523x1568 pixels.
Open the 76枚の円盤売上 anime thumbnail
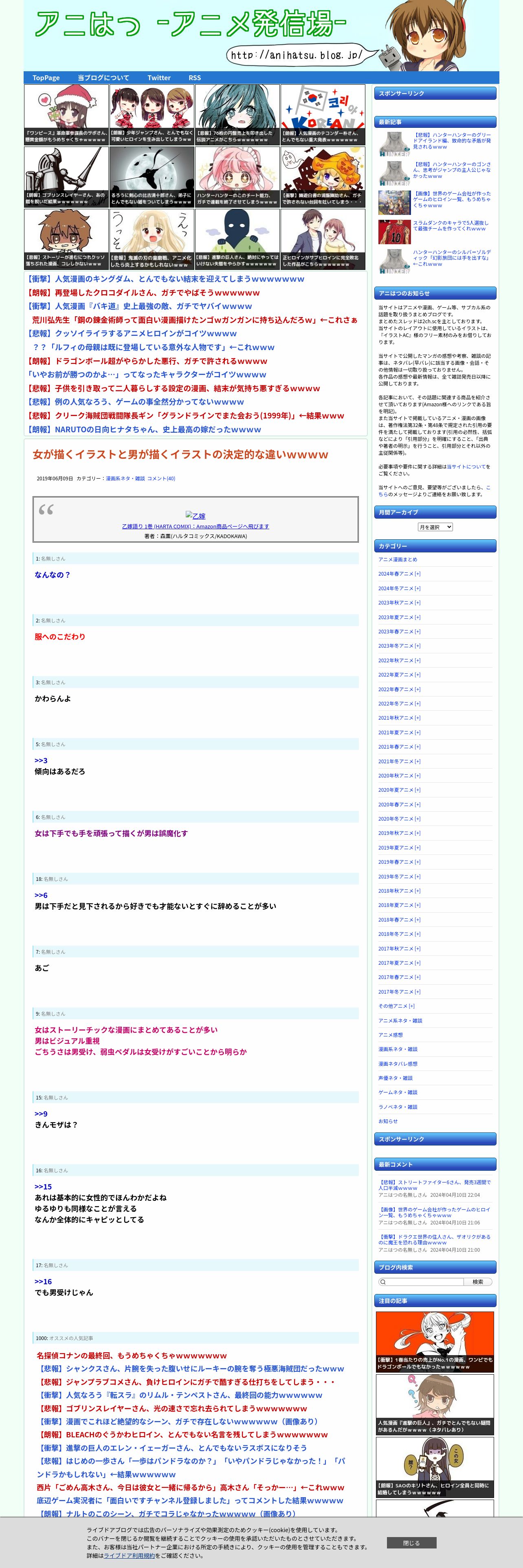pos(237,115)
